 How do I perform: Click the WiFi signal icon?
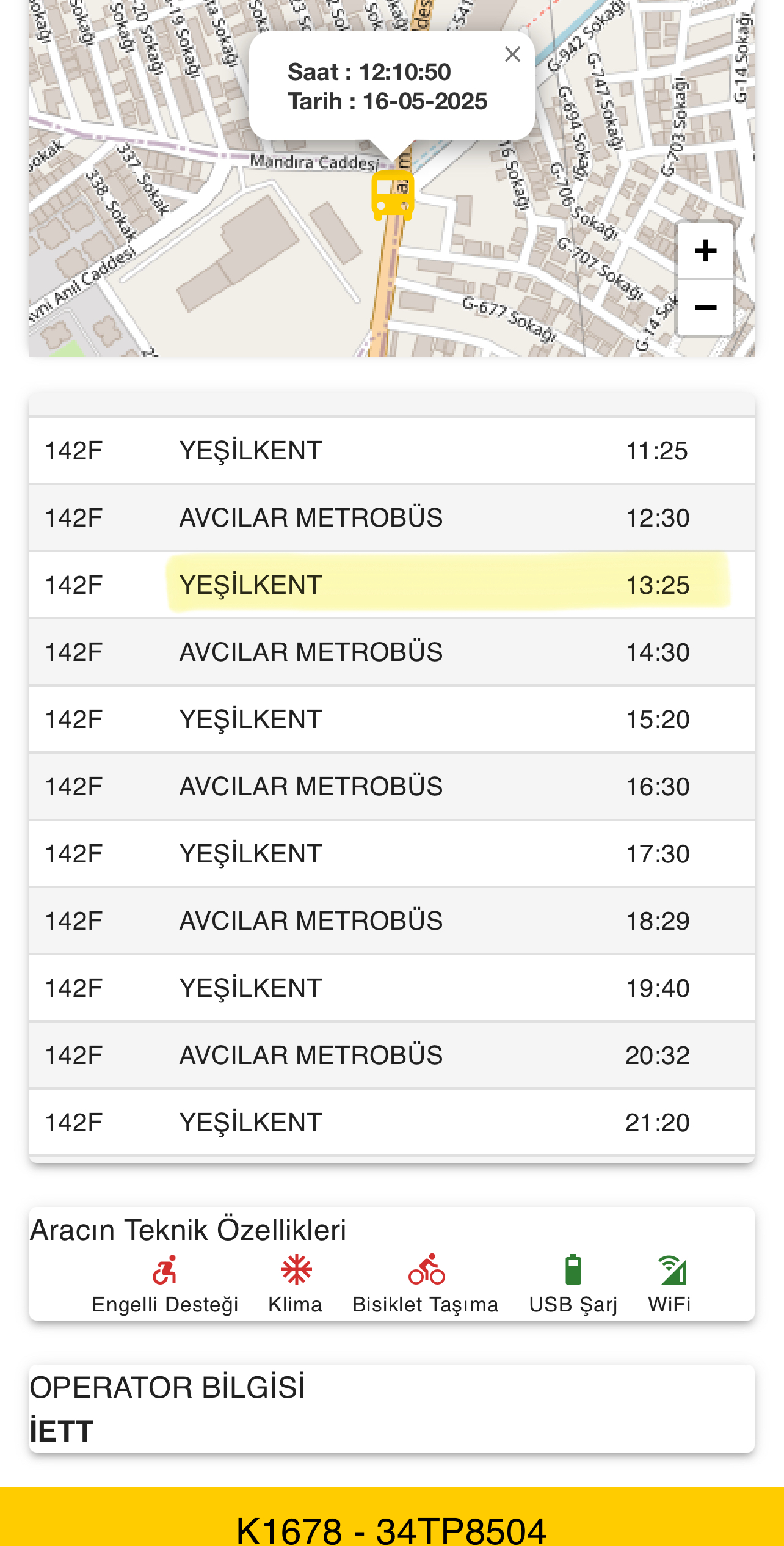pos(672,1270)
